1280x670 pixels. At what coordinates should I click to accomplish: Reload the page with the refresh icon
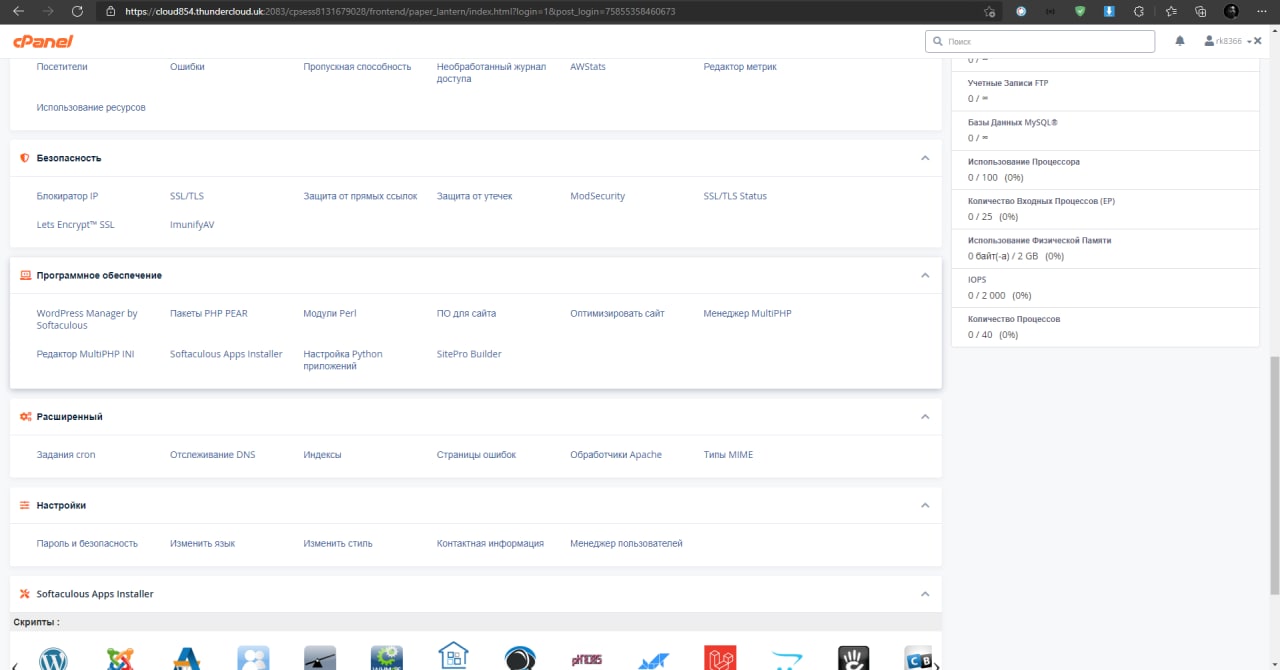coord(78,12)
